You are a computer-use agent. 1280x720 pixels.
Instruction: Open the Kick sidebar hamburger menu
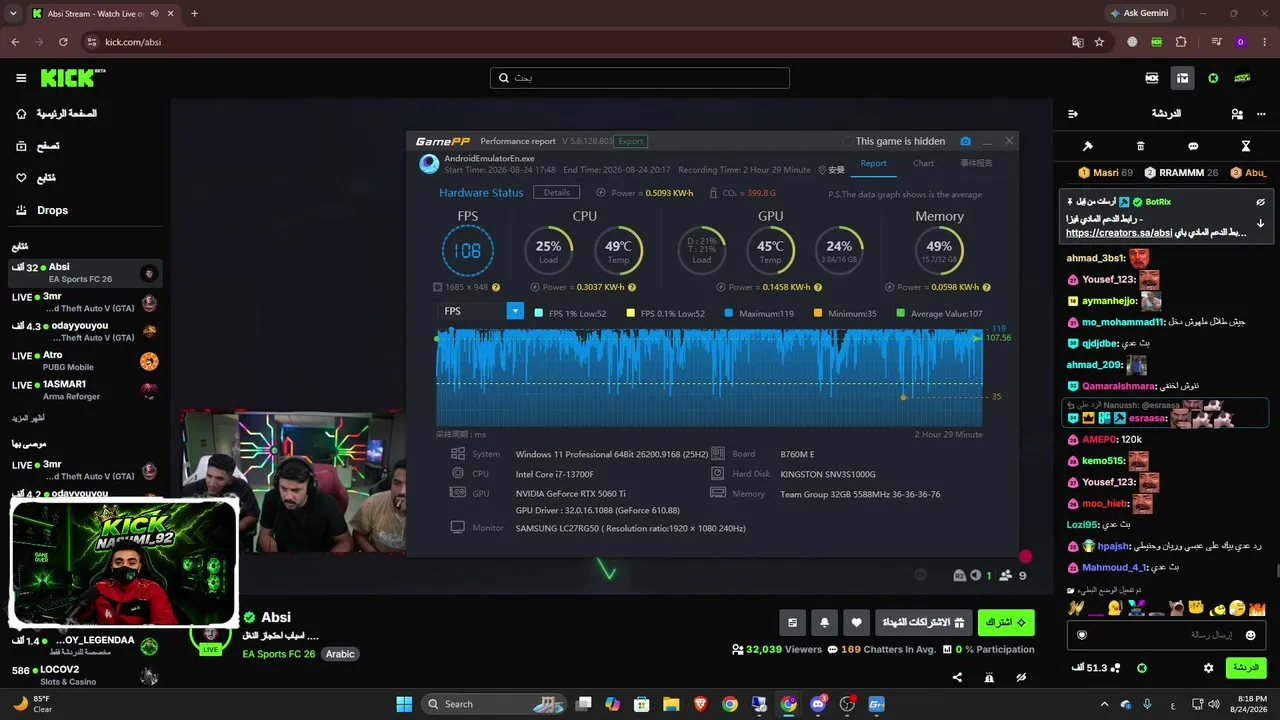click(x=21, y=78)
